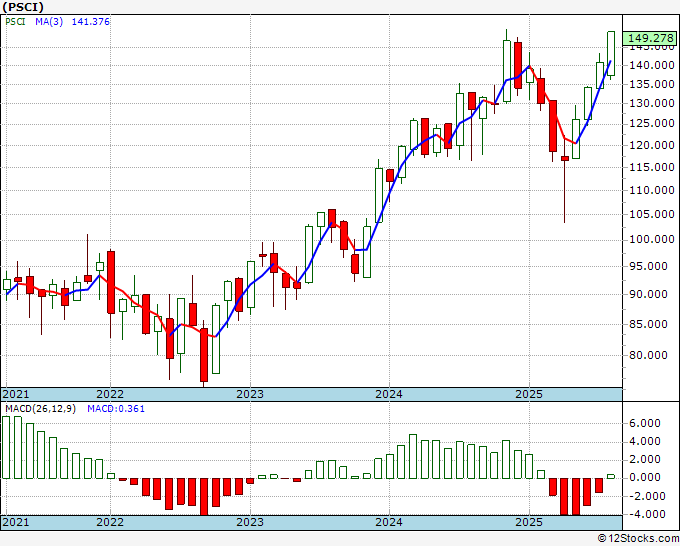This screenshot has height=546, width=680.
Task: Click the green PSCI legend label
Action: (x=15, y=22)
